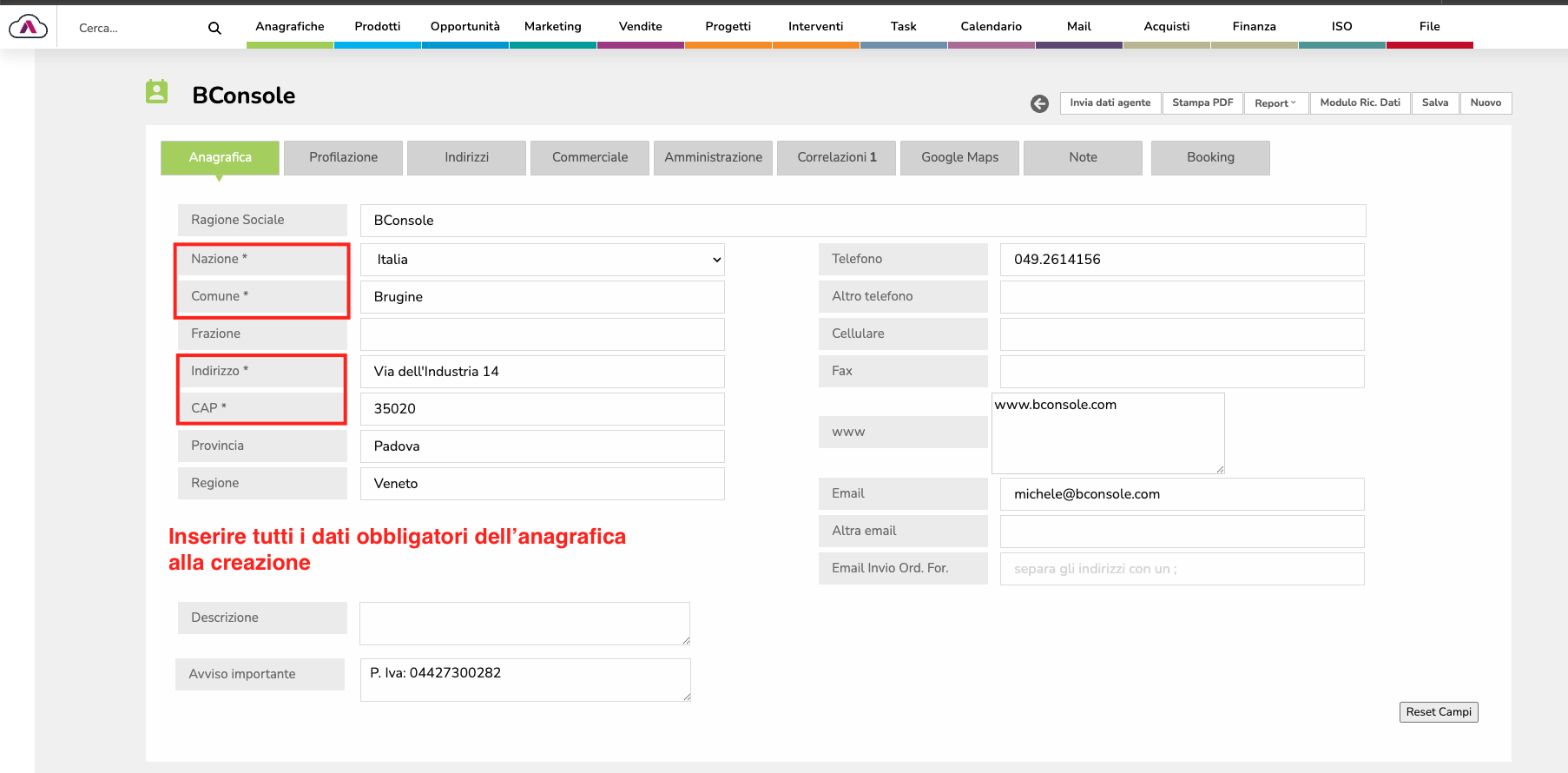This screenshot has height=773, width=1568.
Task: Click the Nuovo button
Action: click(1486, 103)
